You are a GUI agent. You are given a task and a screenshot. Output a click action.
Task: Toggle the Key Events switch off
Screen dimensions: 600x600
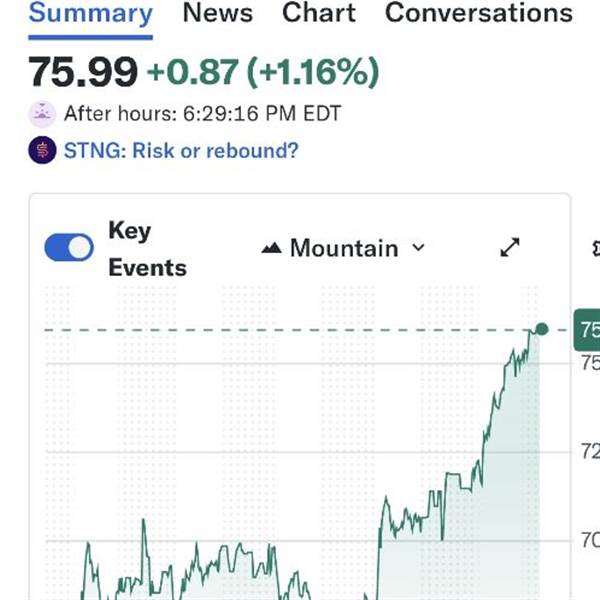coord(69,248)
